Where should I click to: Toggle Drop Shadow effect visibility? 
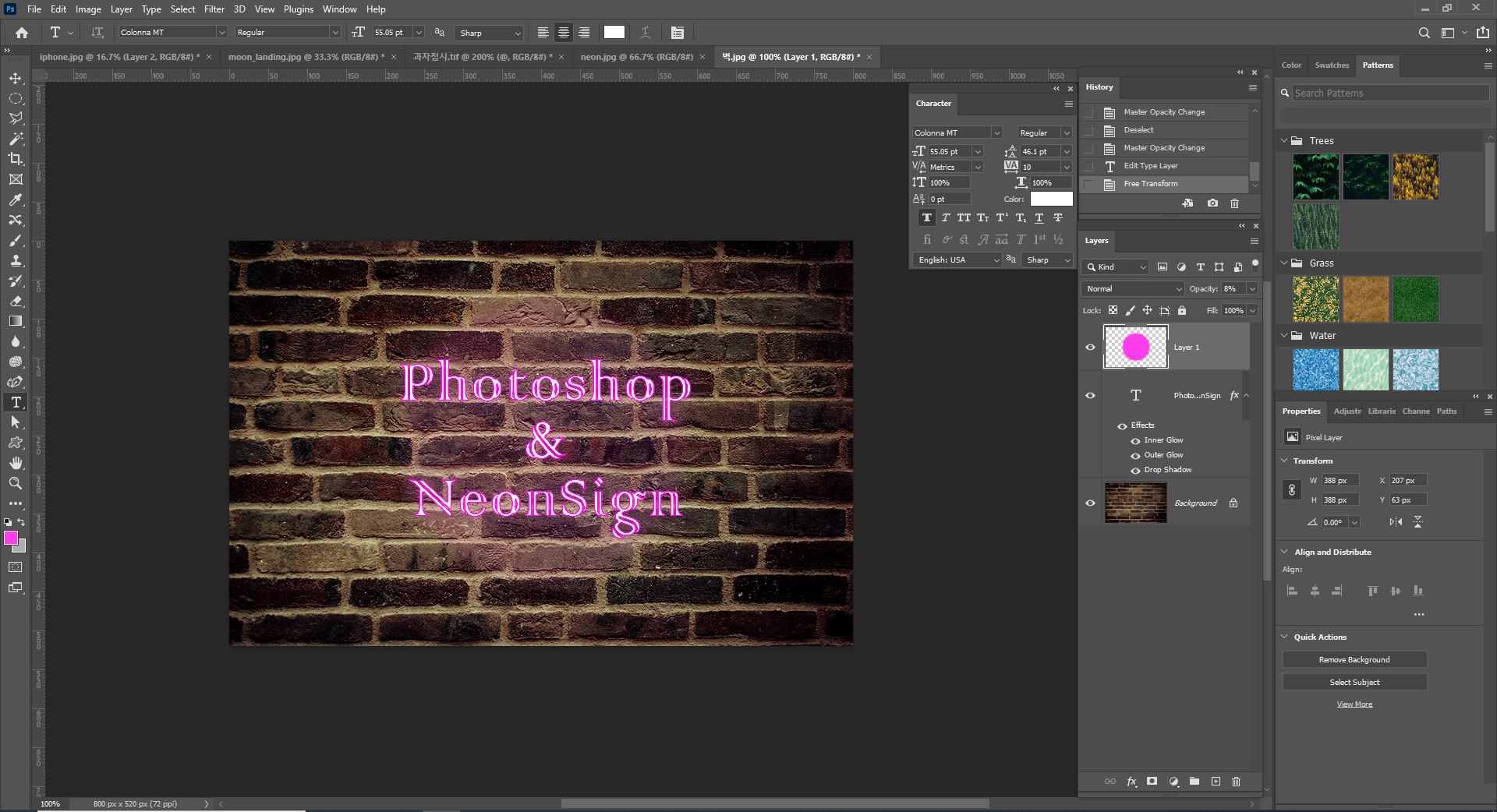[1135, 471]
